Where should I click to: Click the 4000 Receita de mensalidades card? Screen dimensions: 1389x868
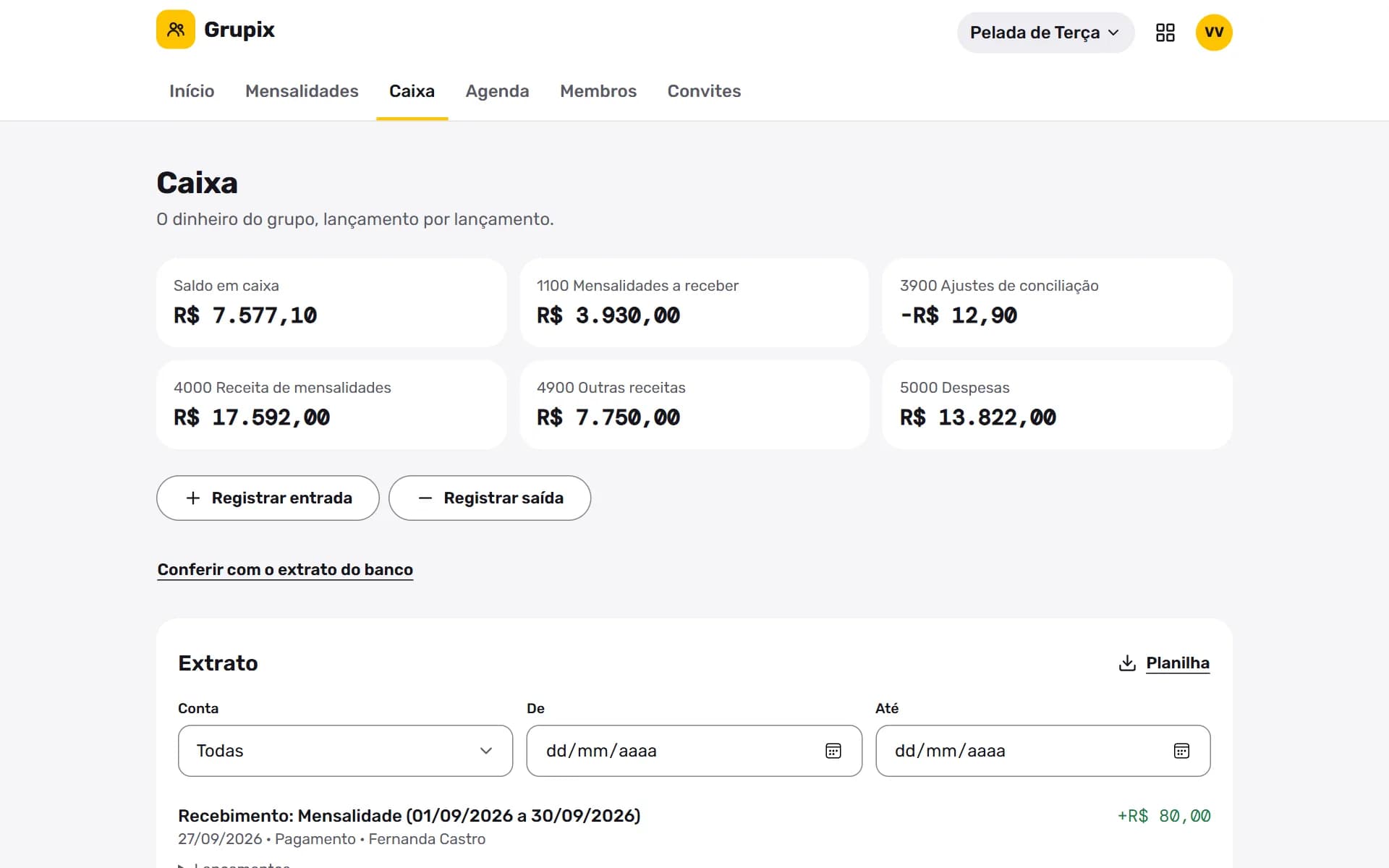331,404
